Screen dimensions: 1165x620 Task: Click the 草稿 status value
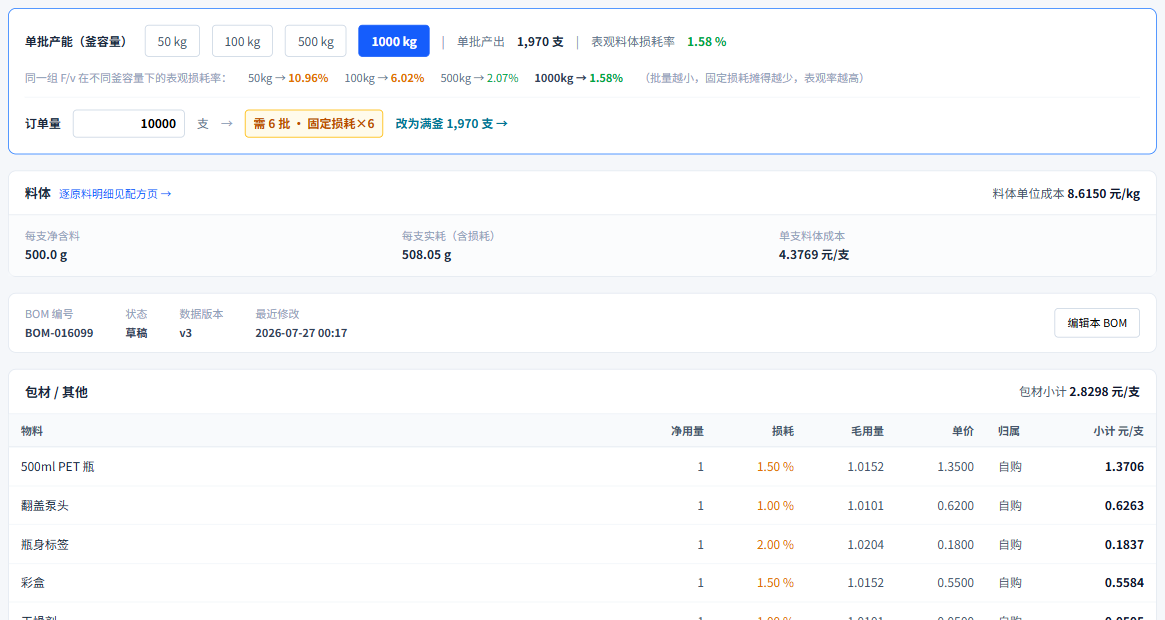[x=136, y=333]
